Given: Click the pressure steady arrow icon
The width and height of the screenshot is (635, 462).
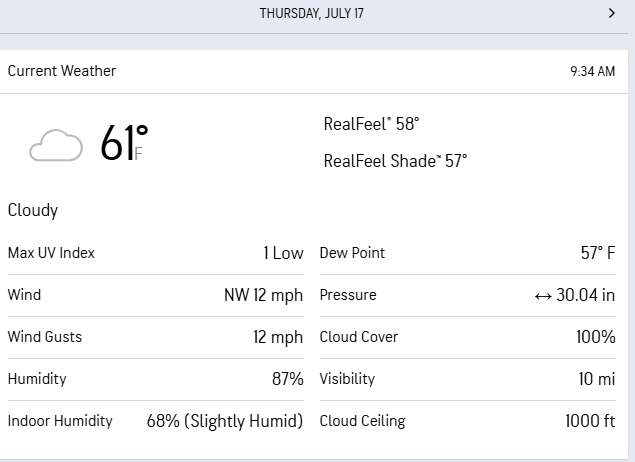Looking at the screenshot, I should pos(543,296).
